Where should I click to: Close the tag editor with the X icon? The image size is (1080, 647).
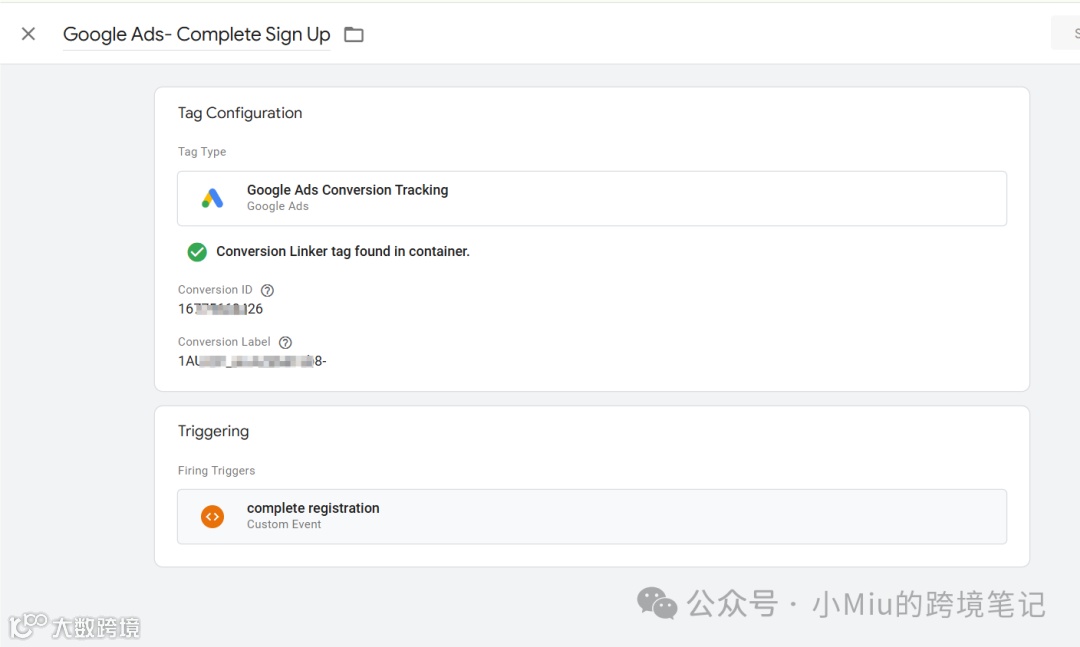pyautogui.click(x=28, y=34)
